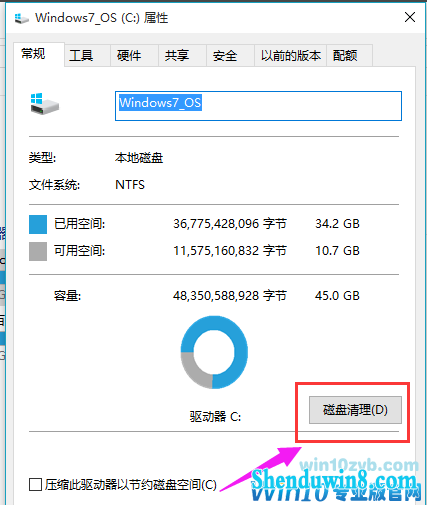Click the 10.7 GB free space value
427x505 pixels.
(337, 251)
